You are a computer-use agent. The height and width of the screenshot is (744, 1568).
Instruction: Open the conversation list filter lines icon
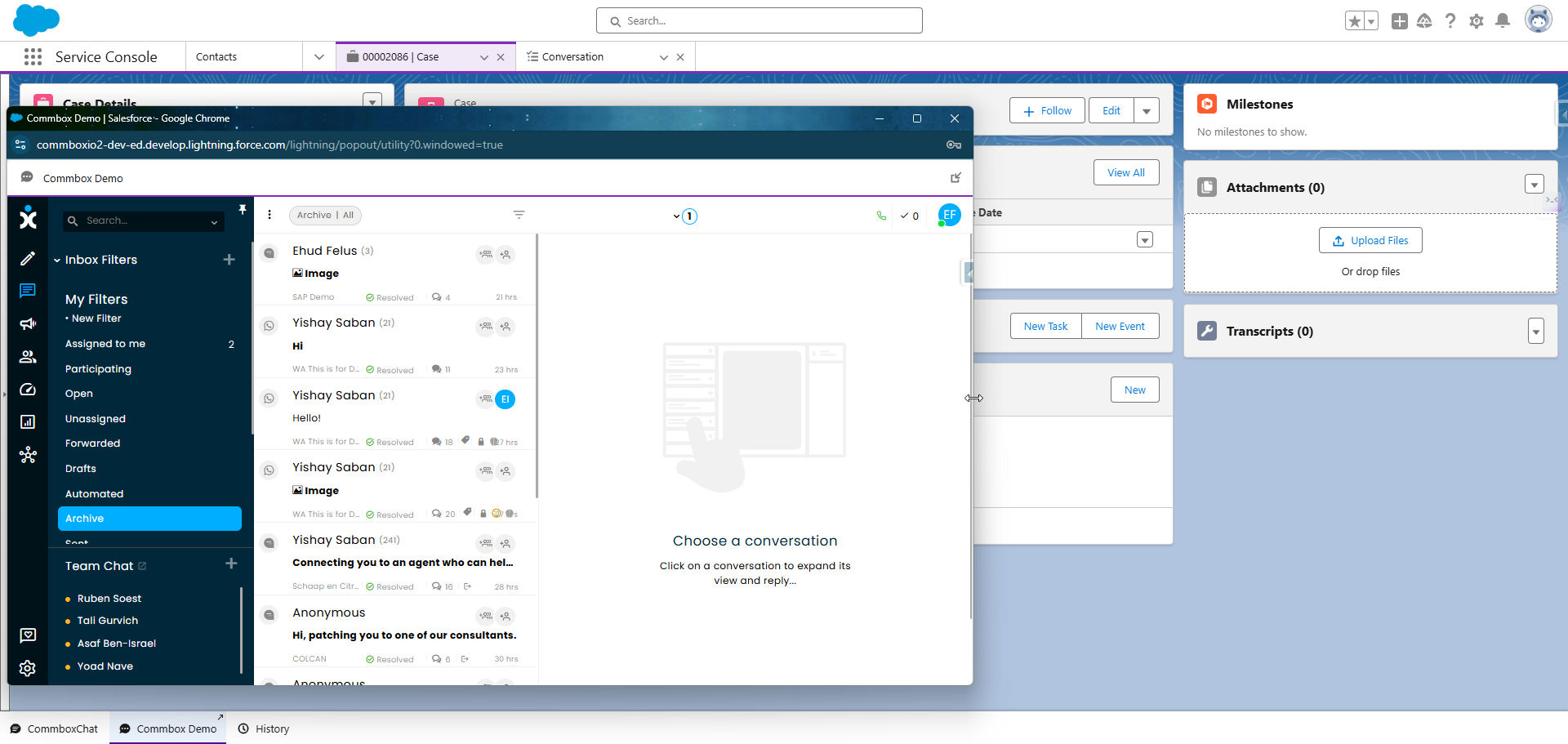click(519, 215)
